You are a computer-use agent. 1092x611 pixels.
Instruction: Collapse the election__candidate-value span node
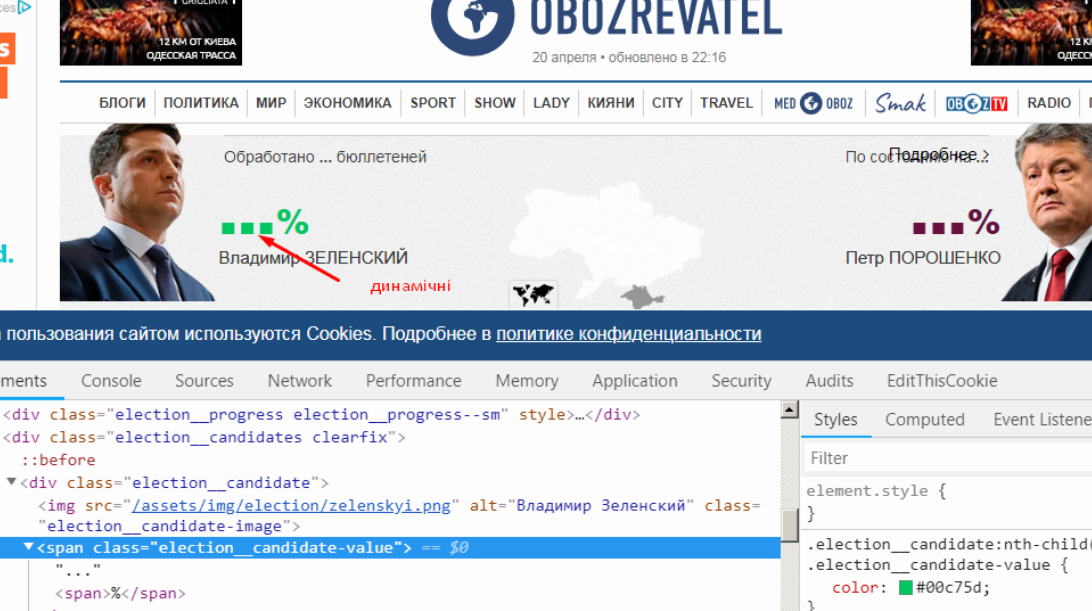pyautogui.click(x=29, y=547)
